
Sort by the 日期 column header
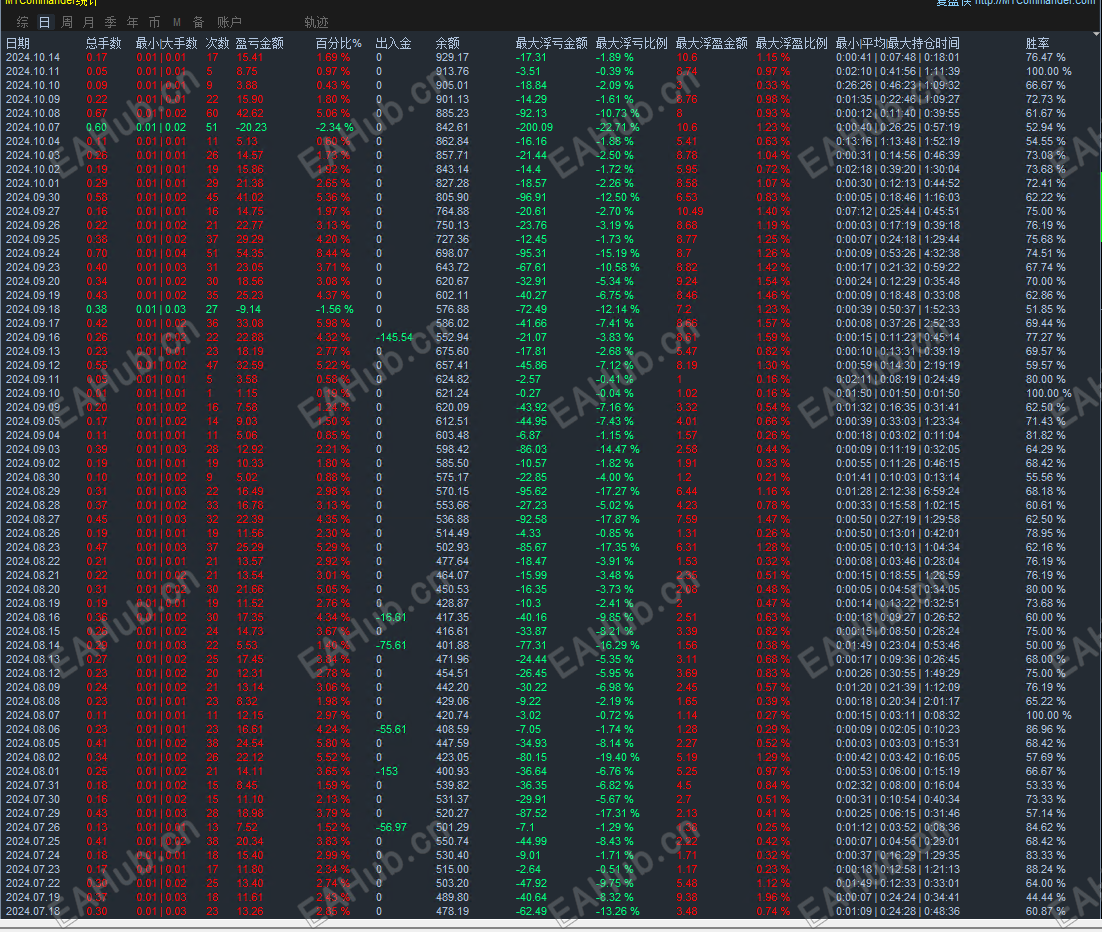click(18, 44)
